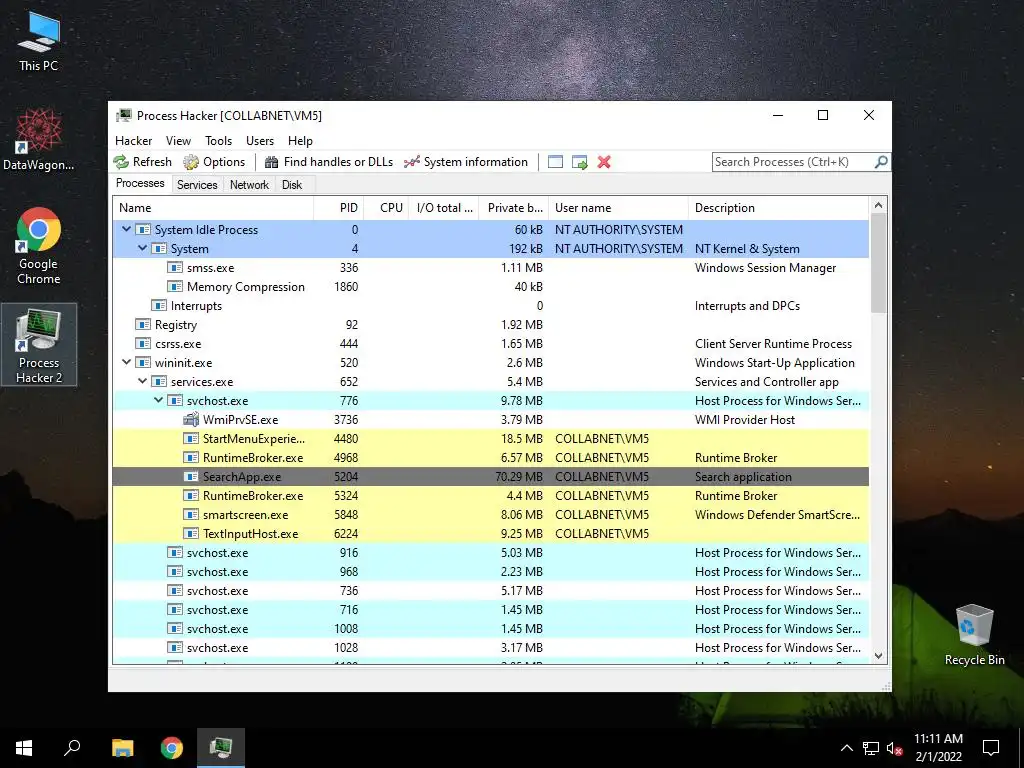Open Find handles or DLLs
Screen dimensions: 1024x768
(x=328, y=162)
